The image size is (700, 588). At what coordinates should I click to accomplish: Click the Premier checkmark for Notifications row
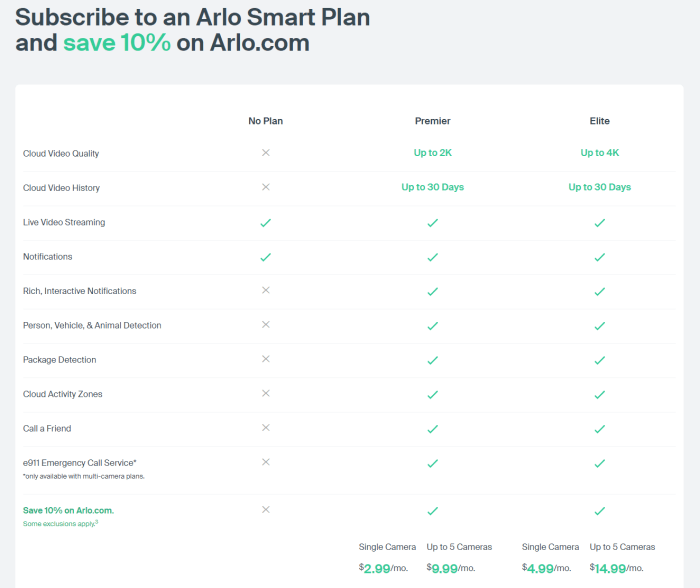tap(433, 257)
